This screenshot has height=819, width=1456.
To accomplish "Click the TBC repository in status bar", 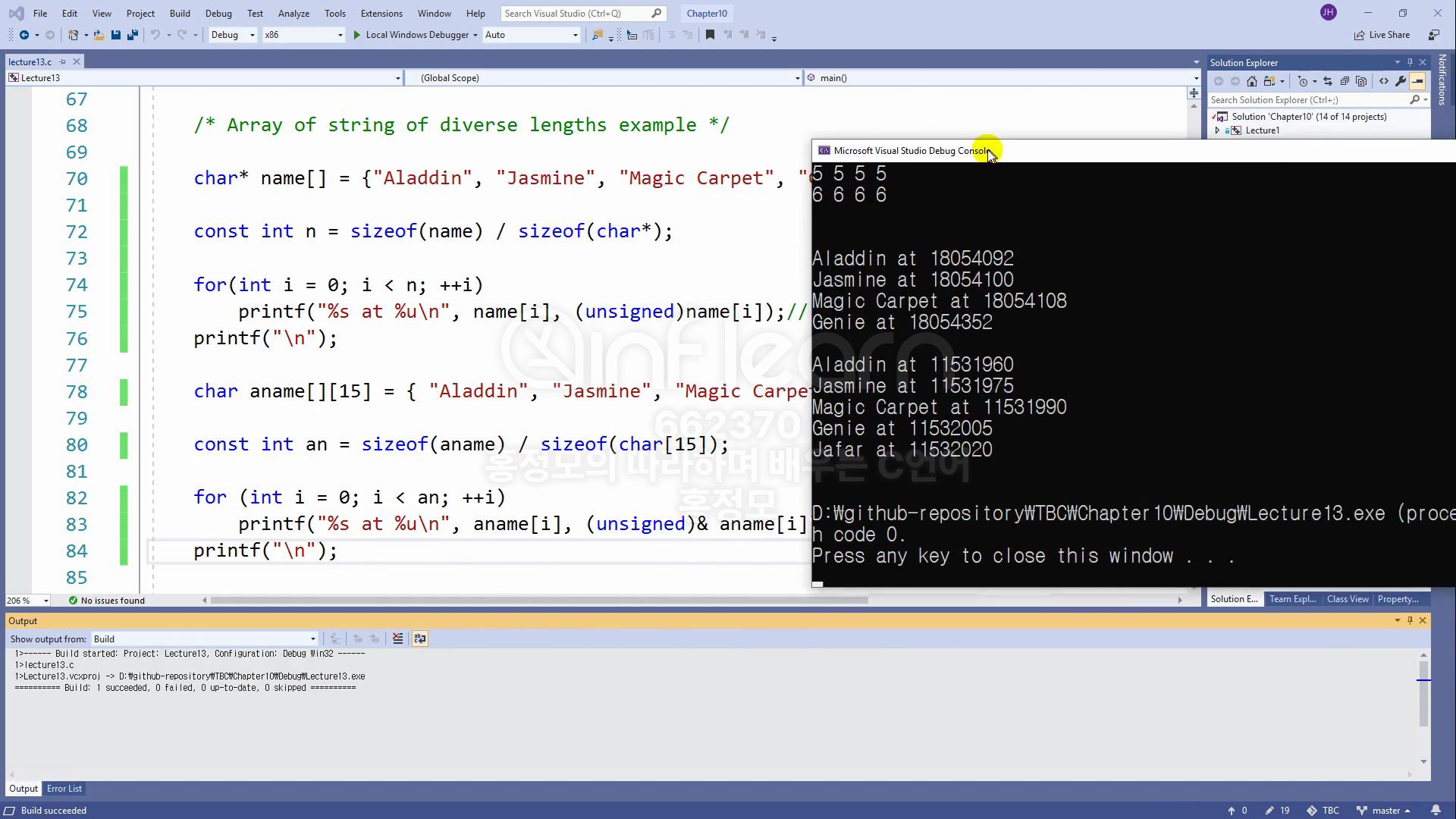I will pyautogui.click(x=1323, y=810).
